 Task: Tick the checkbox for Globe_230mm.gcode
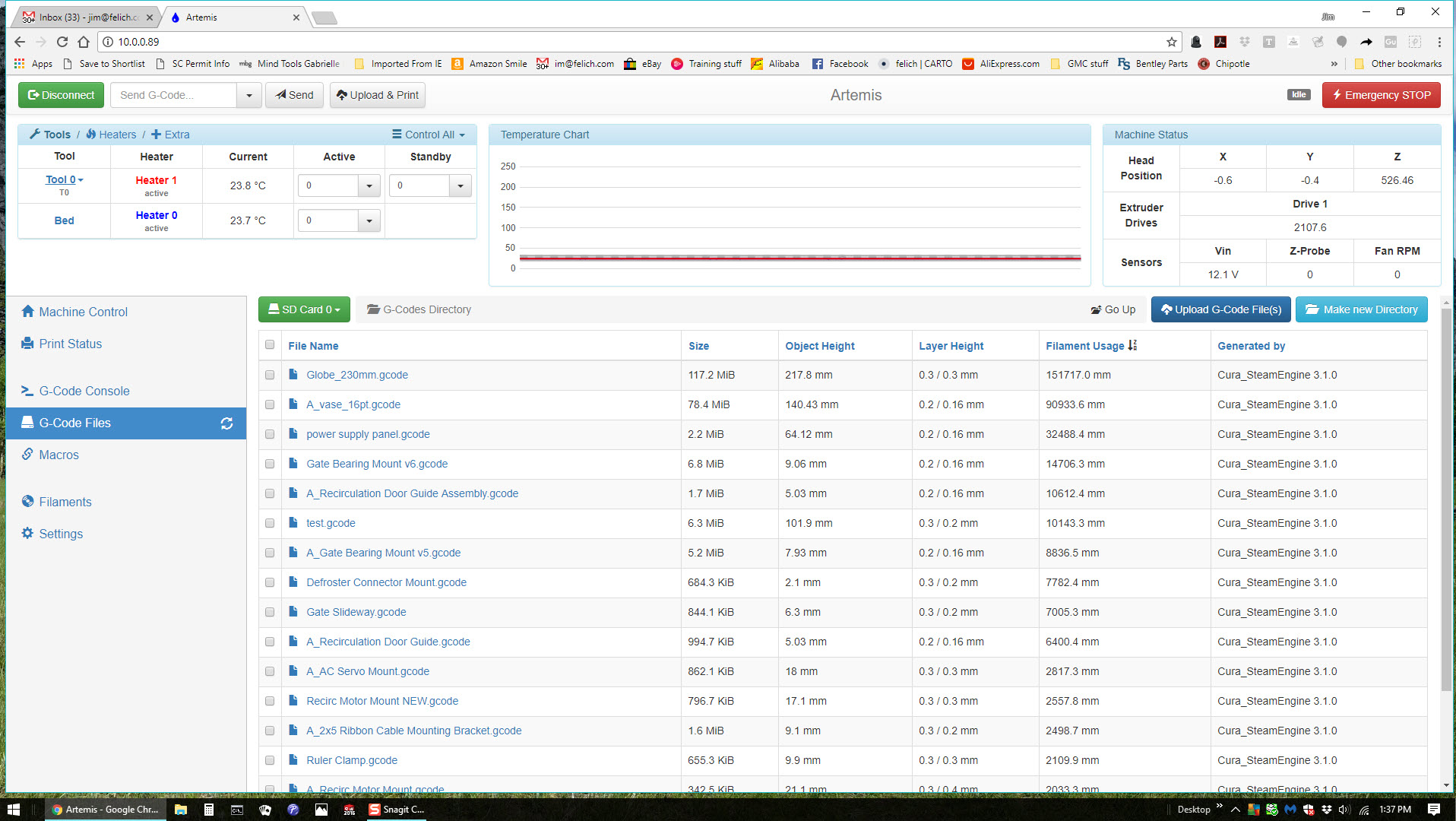point(270,375)
